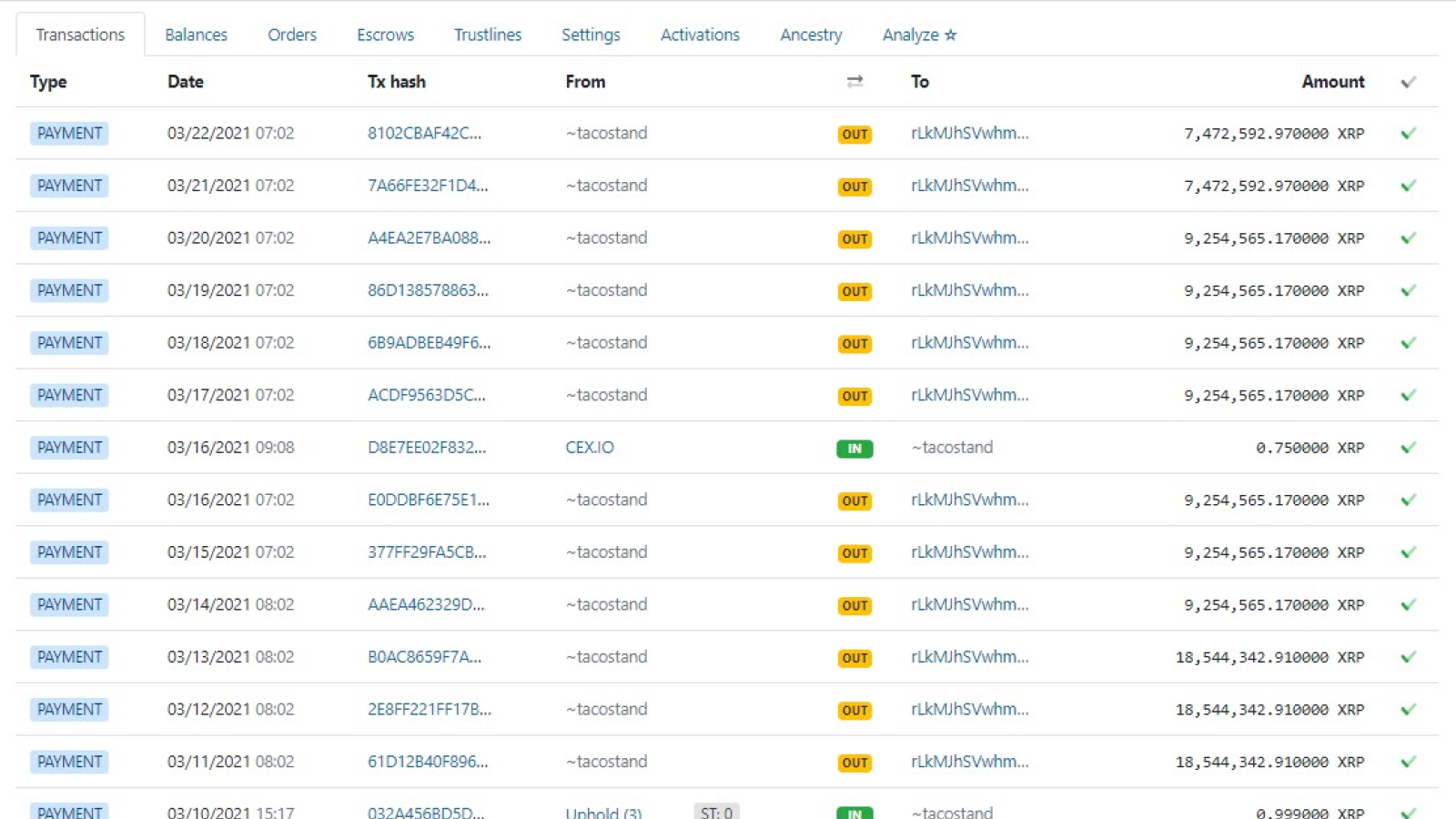
Task: Open transaction hash ACDF9563D5C...
Action: click(x=426, y=395)
